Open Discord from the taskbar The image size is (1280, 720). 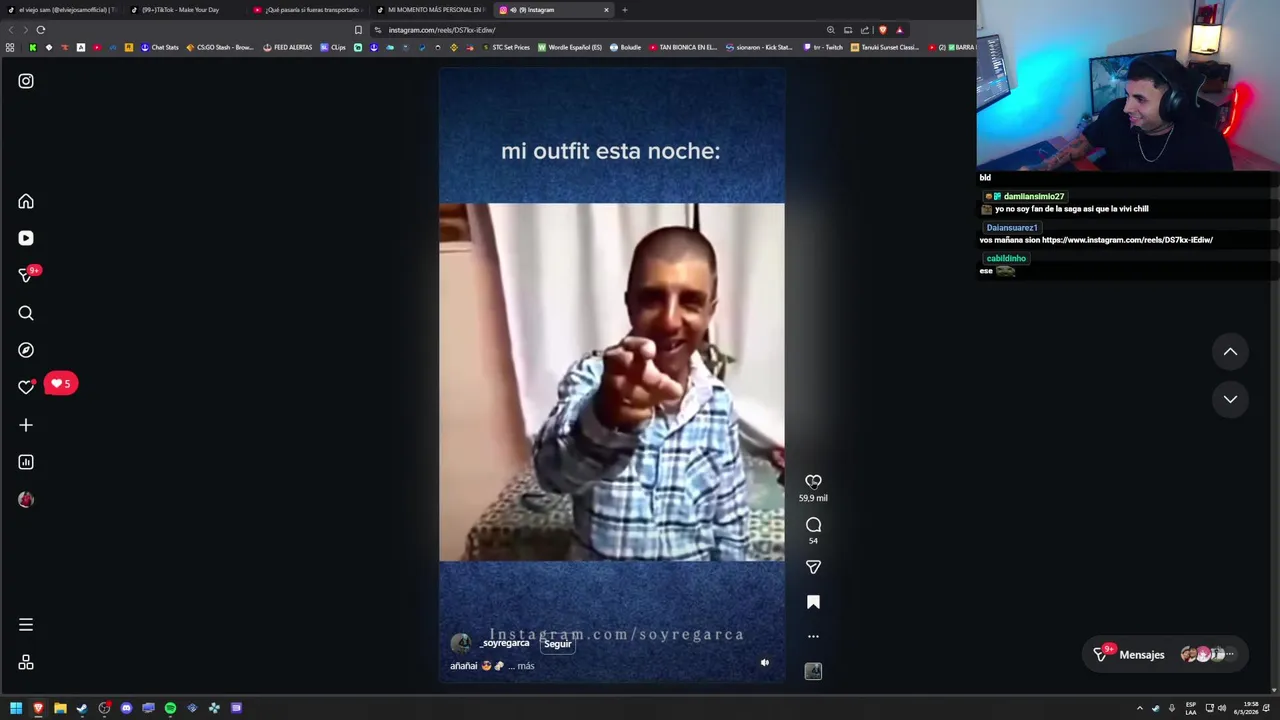126,708
